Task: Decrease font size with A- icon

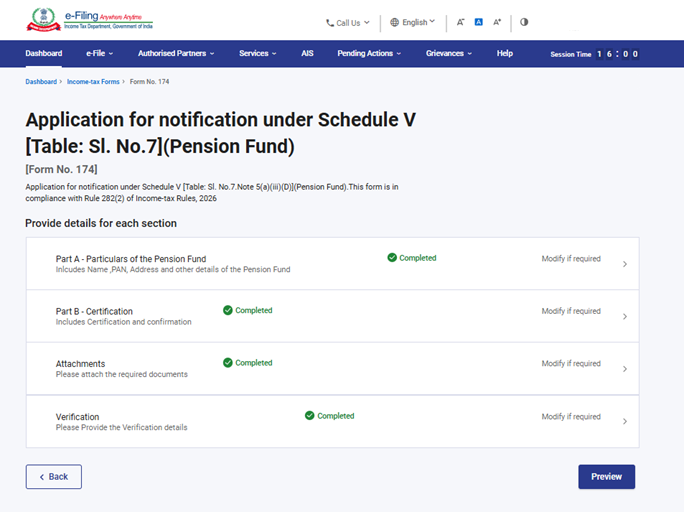Action: click(x=460, y=22)
